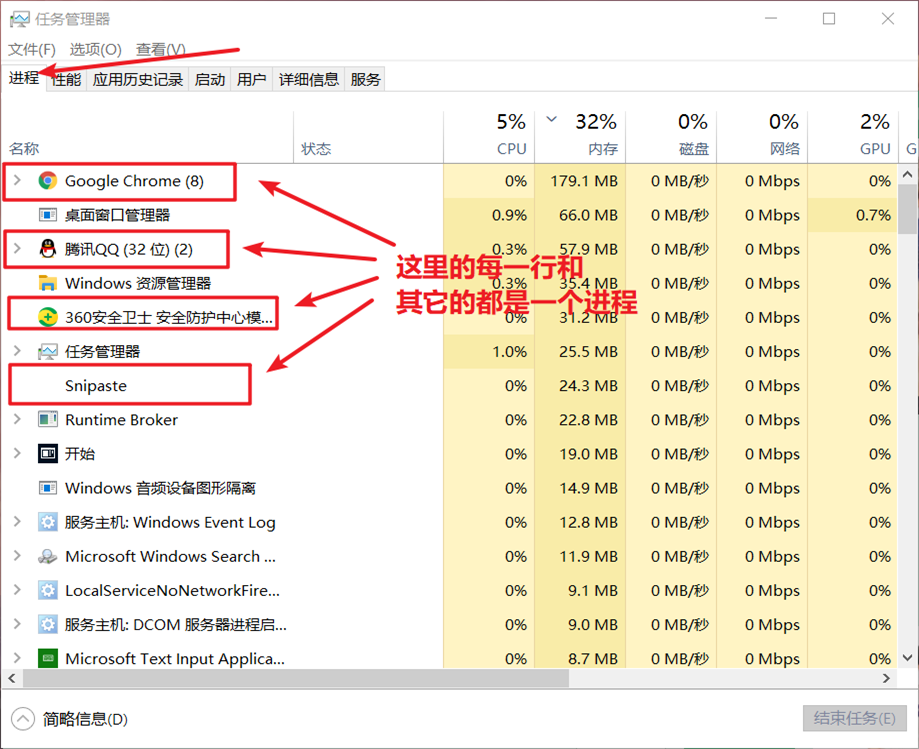Screen dimensions: 919x749
Task: Expand the Google Chrome (8) process group
Action: click(18, 181)
